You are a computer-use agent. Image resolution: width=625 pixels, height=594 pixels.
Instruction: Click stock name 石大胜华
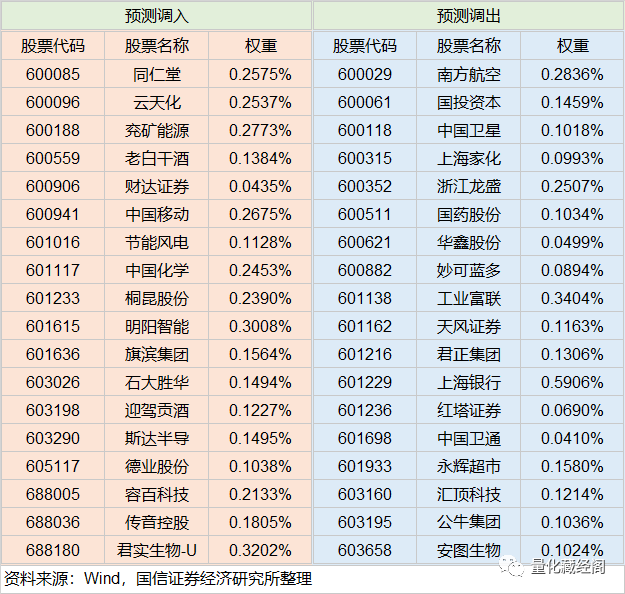(157, 382)
